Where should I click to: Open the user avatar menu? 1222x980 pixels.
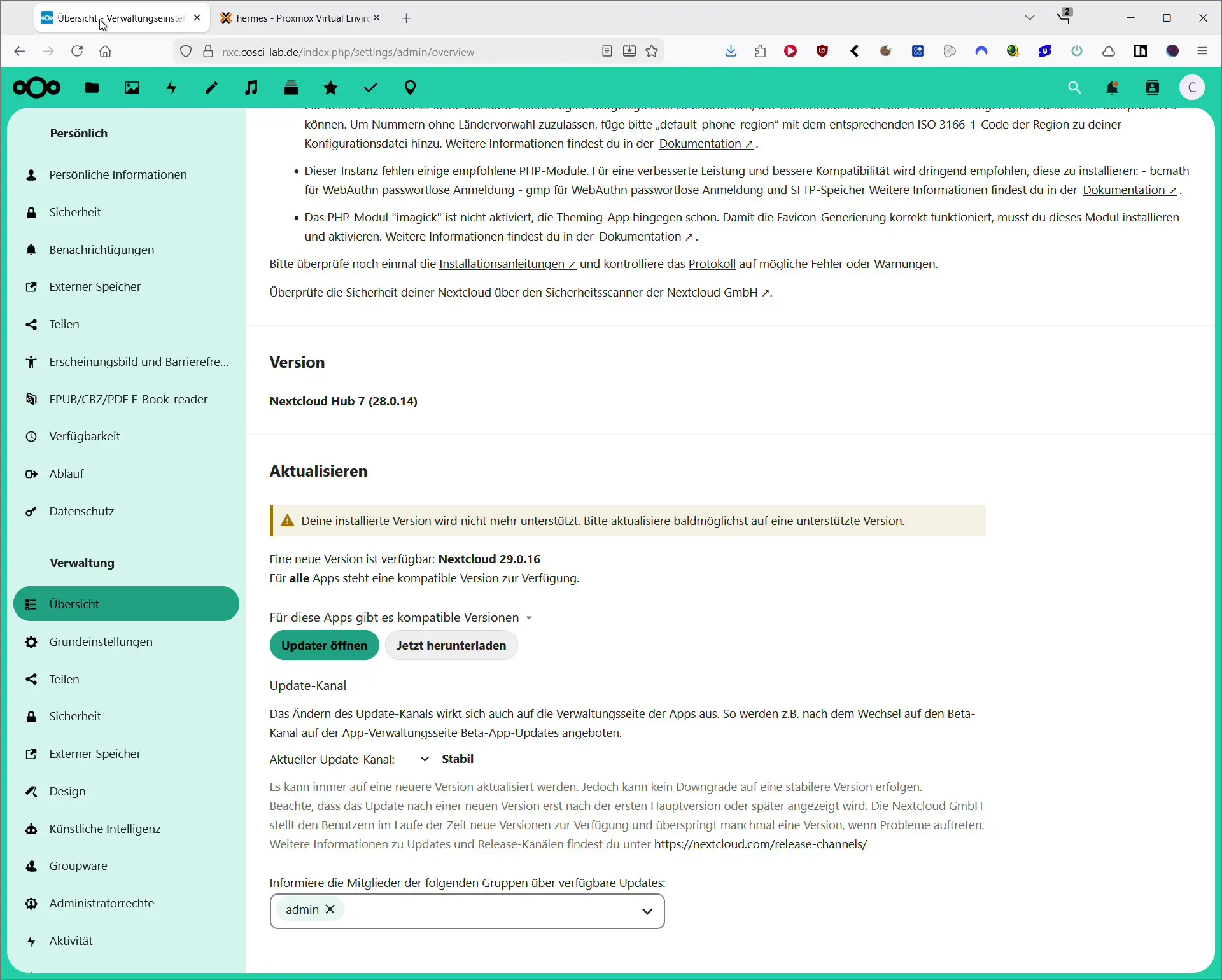point(1193,87)
